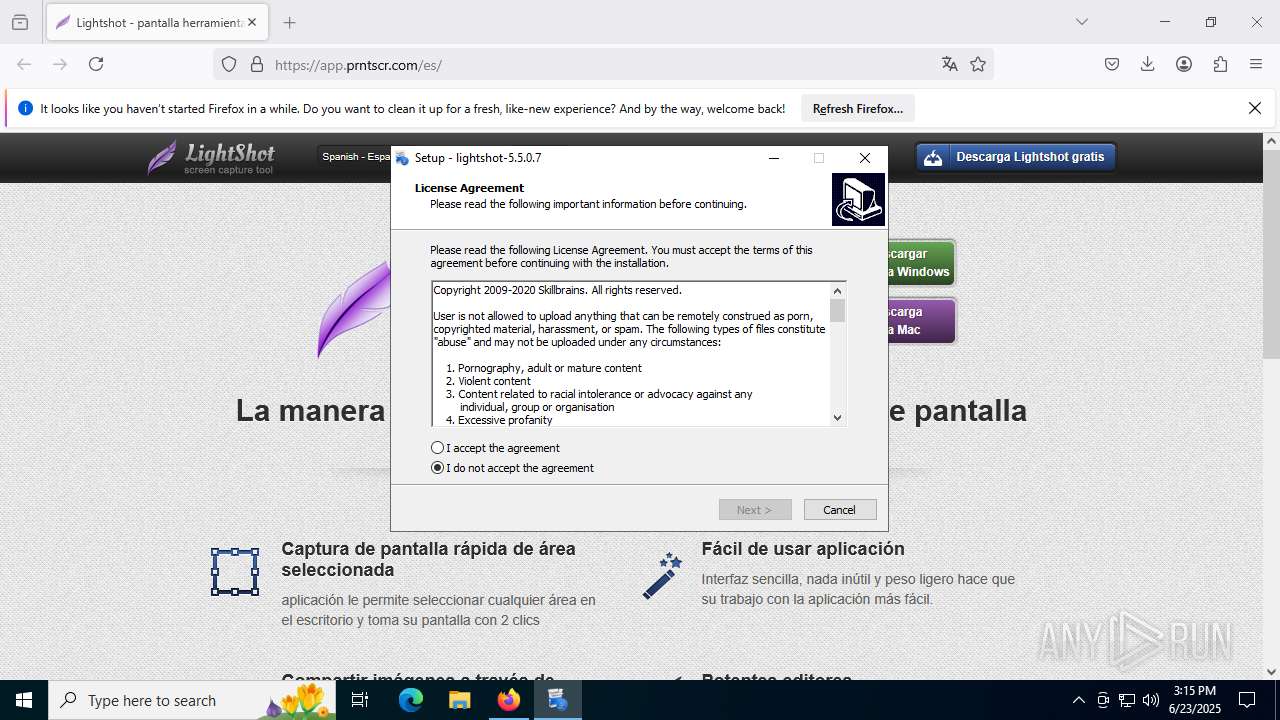
Task: Go forward in browser history
Action: 60,64
